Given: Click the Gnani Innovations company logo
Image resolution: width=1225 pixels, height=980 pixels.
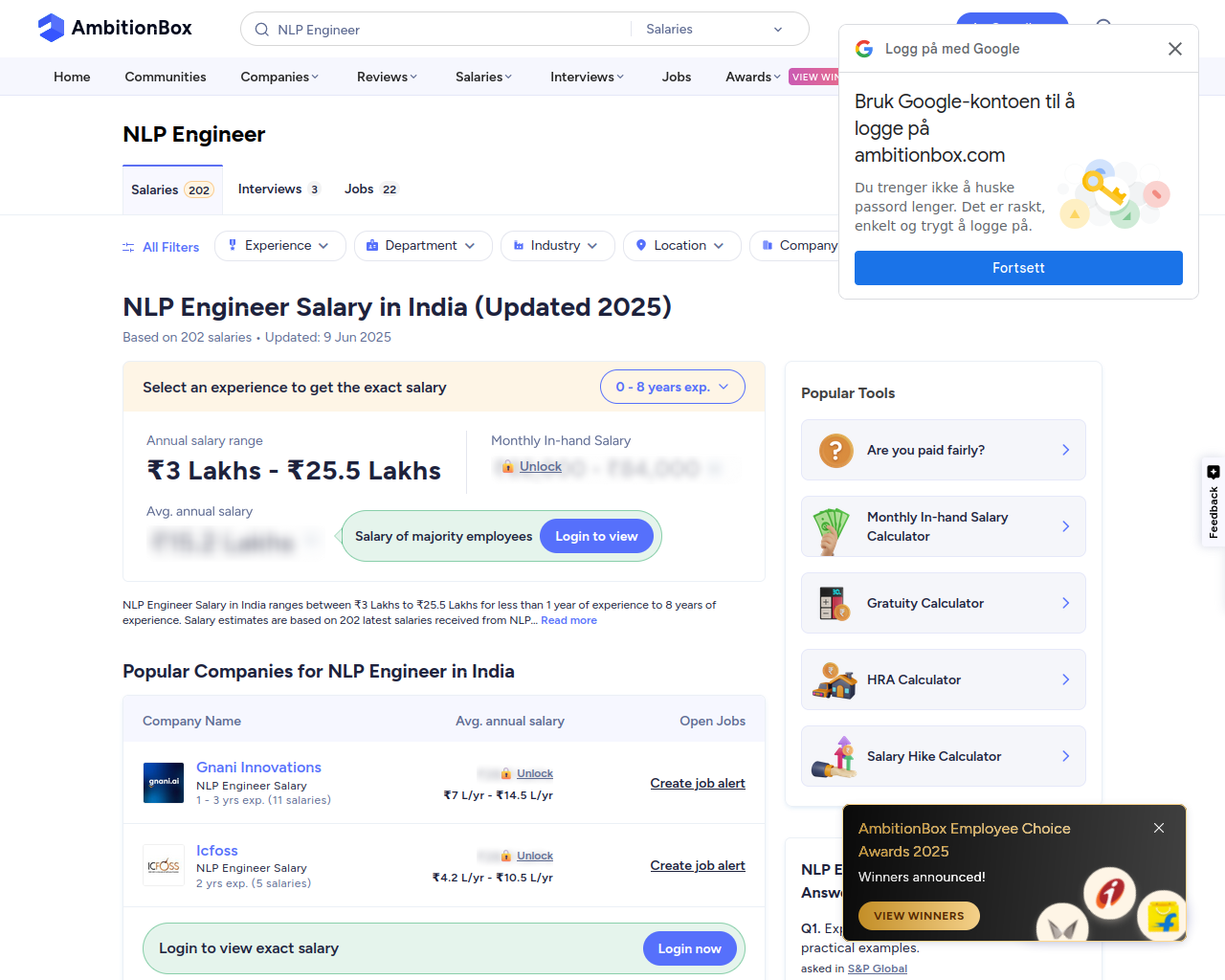Looking at the screenshot, I should click(163, 783).
